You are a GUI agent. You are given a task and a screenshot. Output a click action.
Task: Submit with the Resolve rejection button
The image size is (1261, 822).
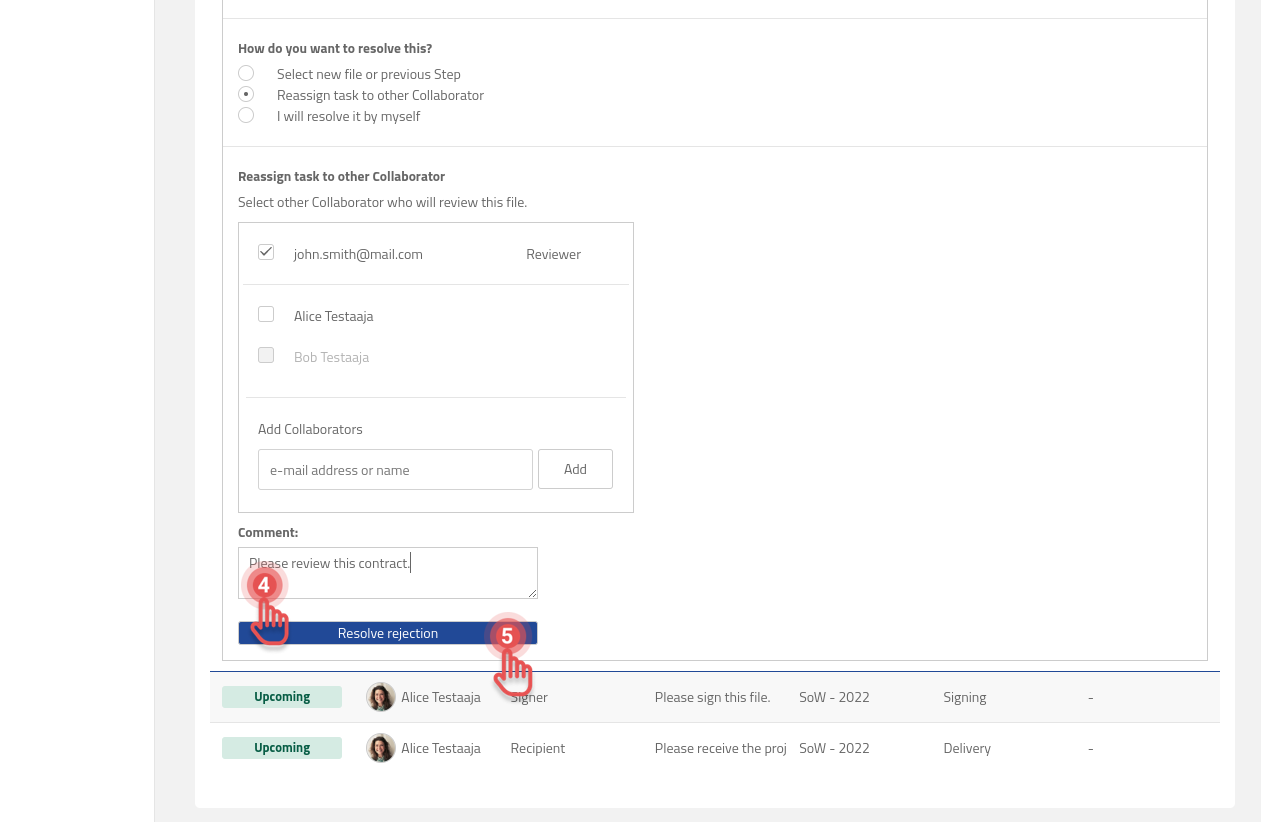coord(388,633)
